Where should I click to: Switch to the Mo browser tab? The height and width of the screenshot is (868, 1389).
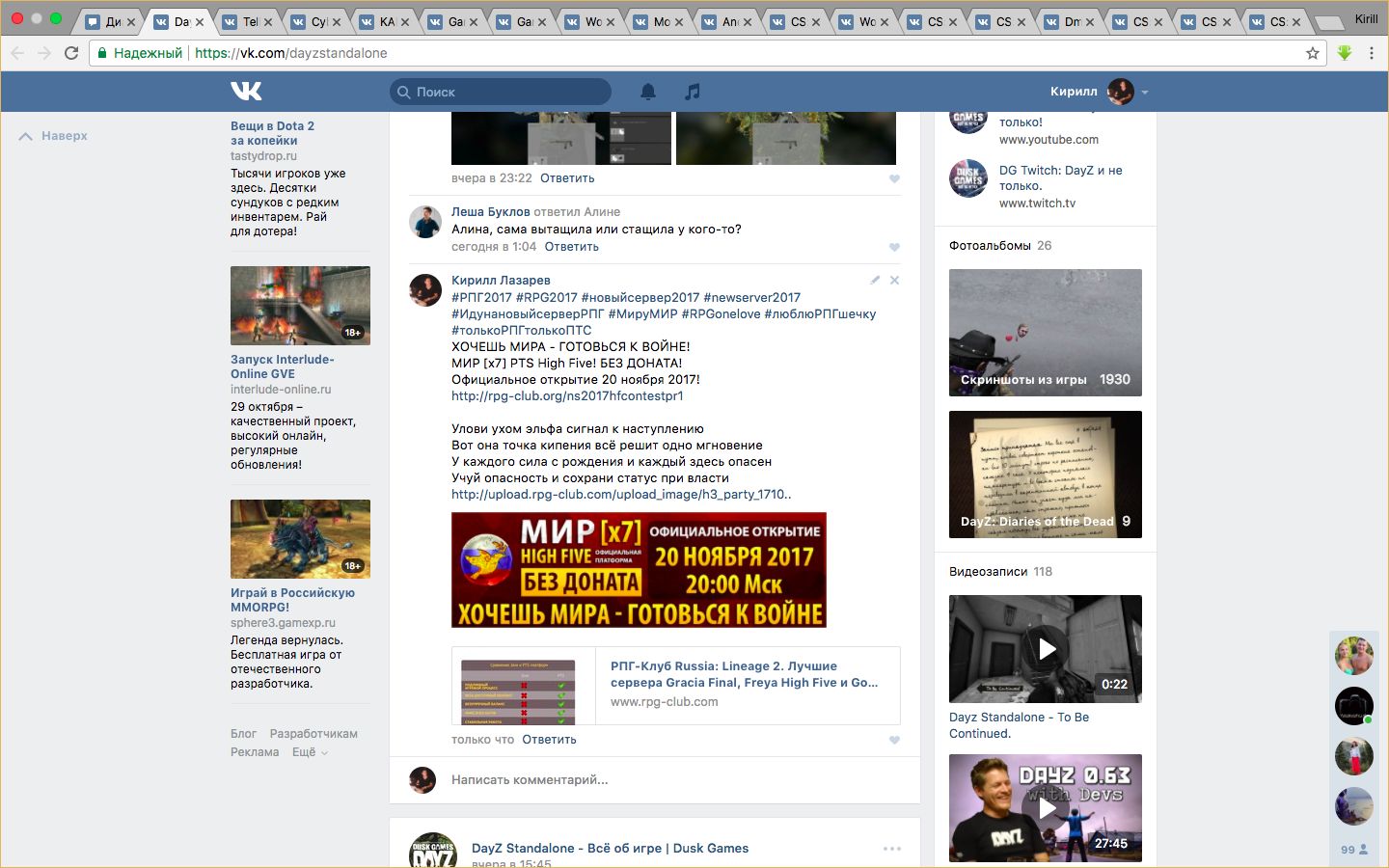[662, 21]
